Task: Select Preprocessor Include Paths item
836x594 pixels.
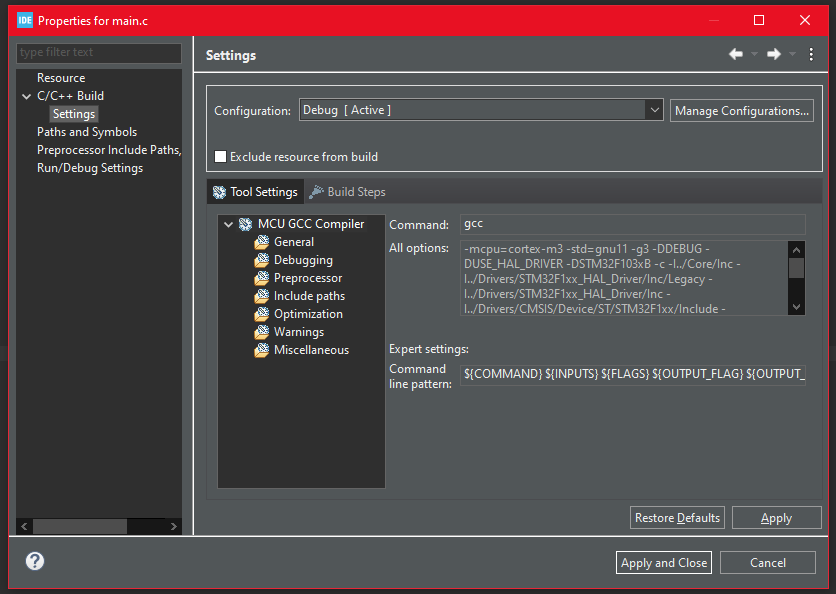Action: point(109,150)
